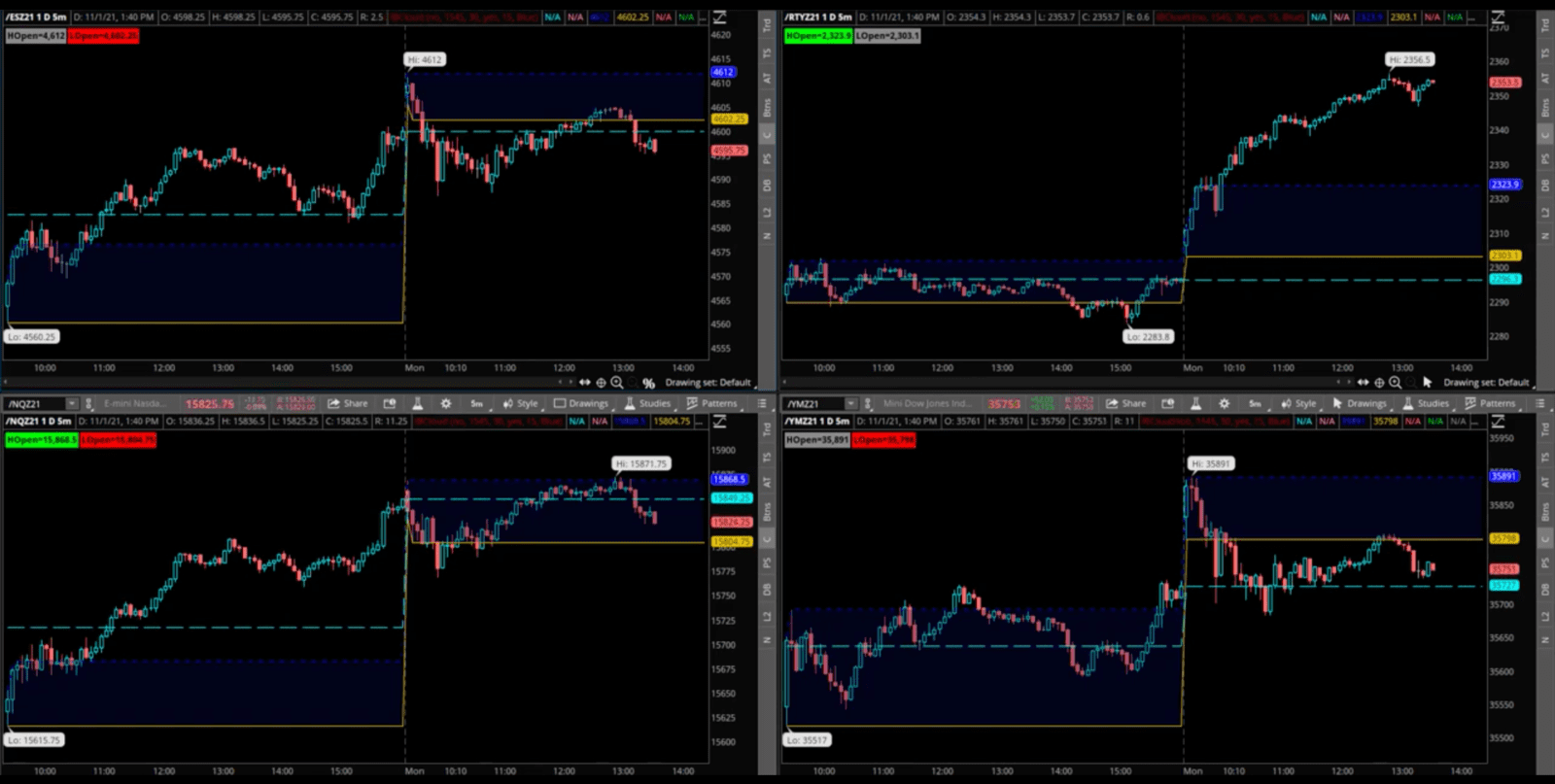Open Studies menu in /NQZ21 toolbar
This screenshot has width=1555, height=784.
click(647, 403)
